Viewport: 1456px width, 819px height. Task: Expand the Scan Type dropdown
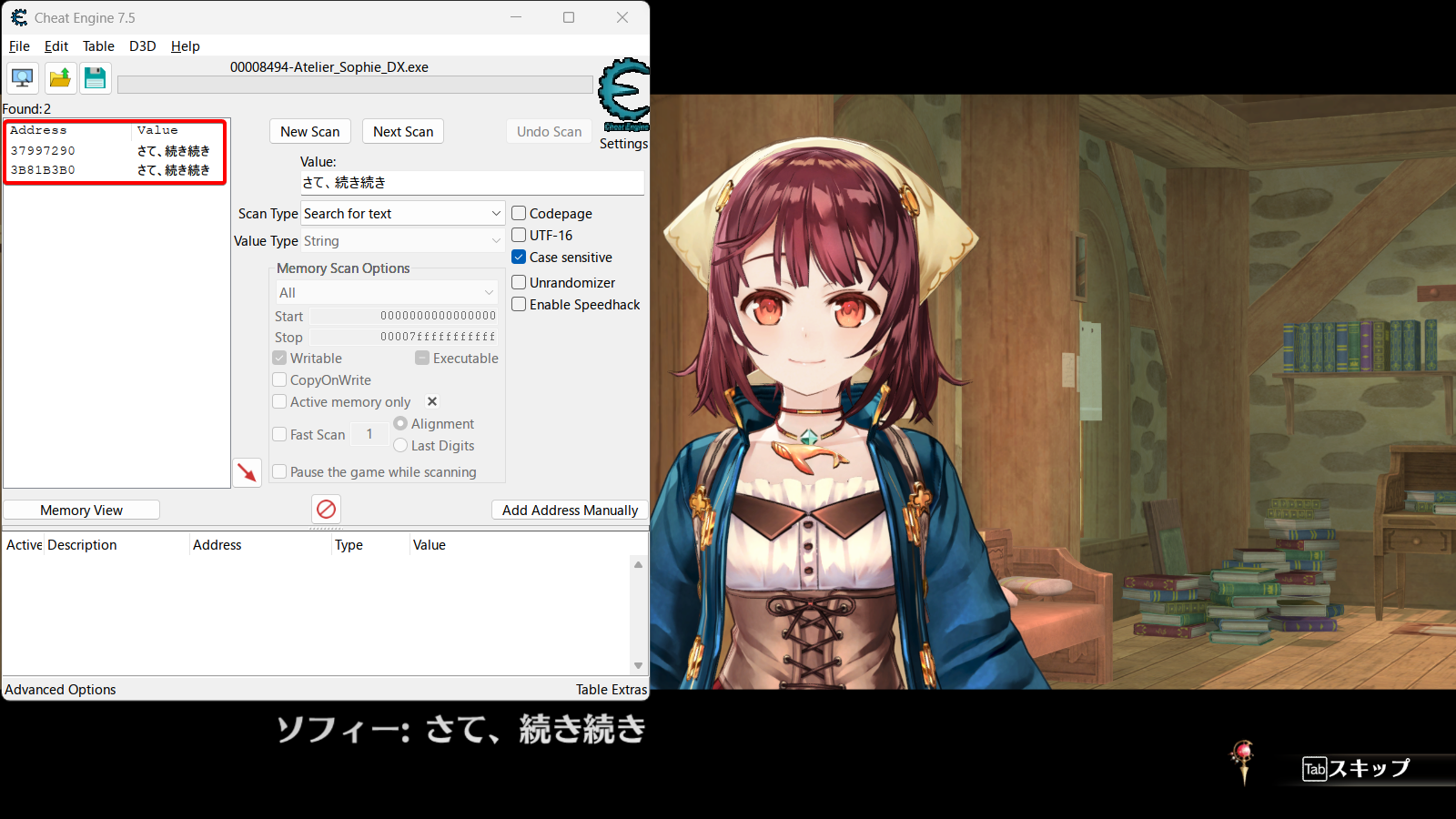tap(495, 214)
